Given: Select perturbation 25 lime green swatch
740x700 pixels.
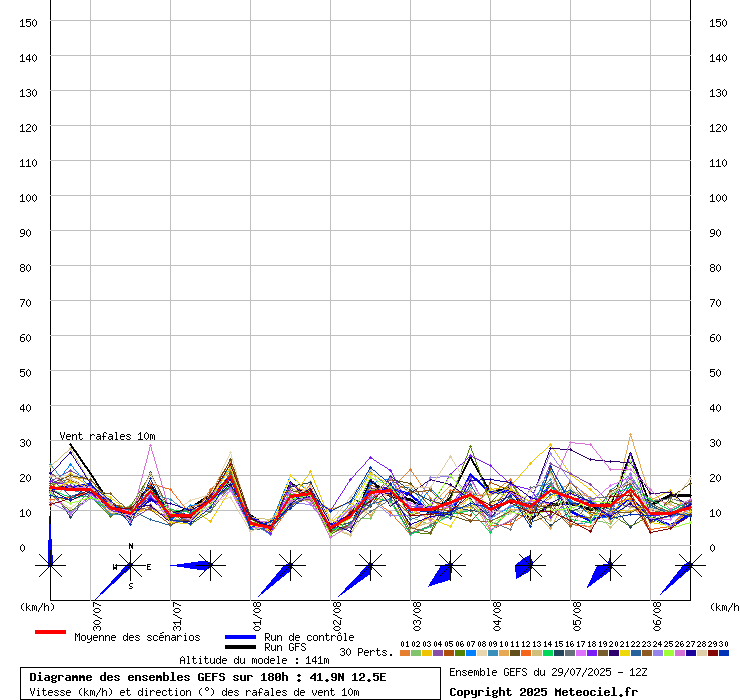Looking at the screenshot, I should [669, 653].
